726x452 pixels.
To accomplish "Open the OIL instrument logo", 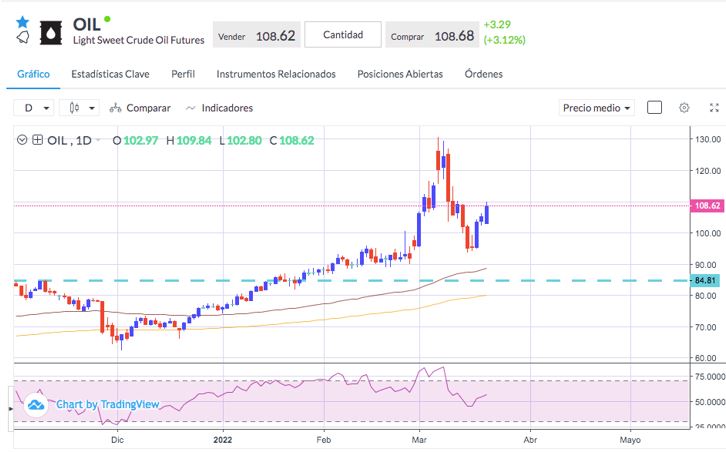I will [51, 33].
